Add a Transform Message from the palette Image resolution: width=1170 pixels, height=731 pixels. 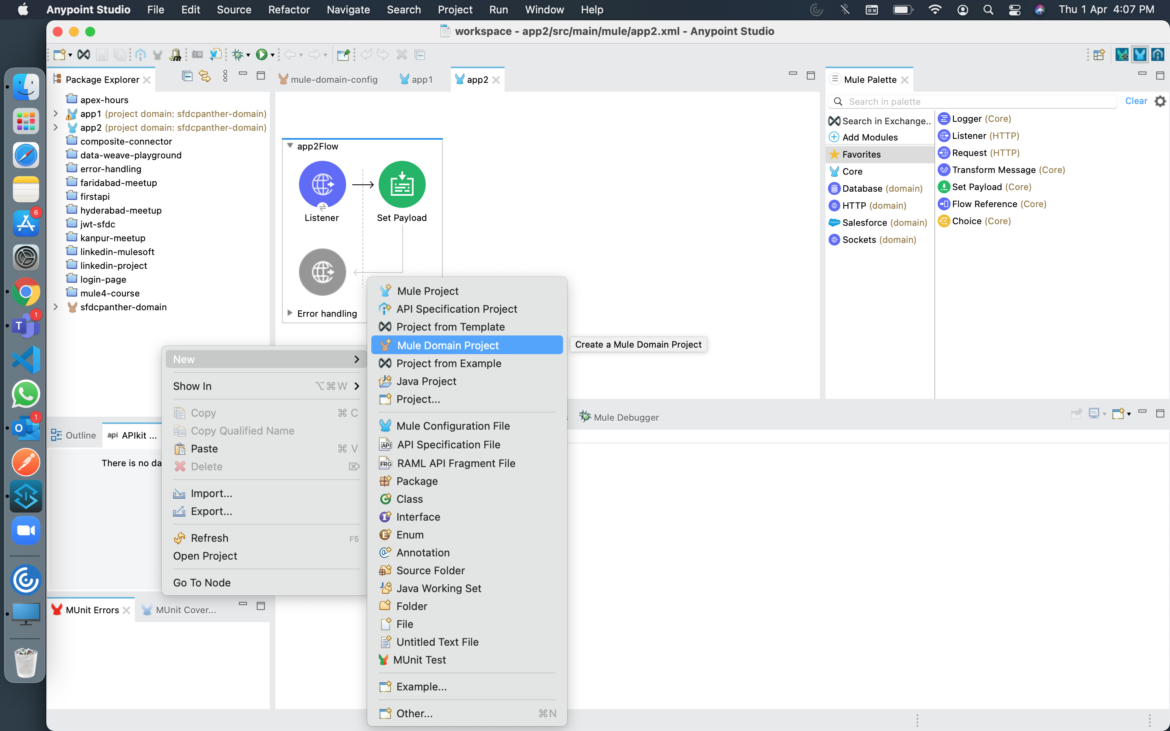tap(1000, 169)
